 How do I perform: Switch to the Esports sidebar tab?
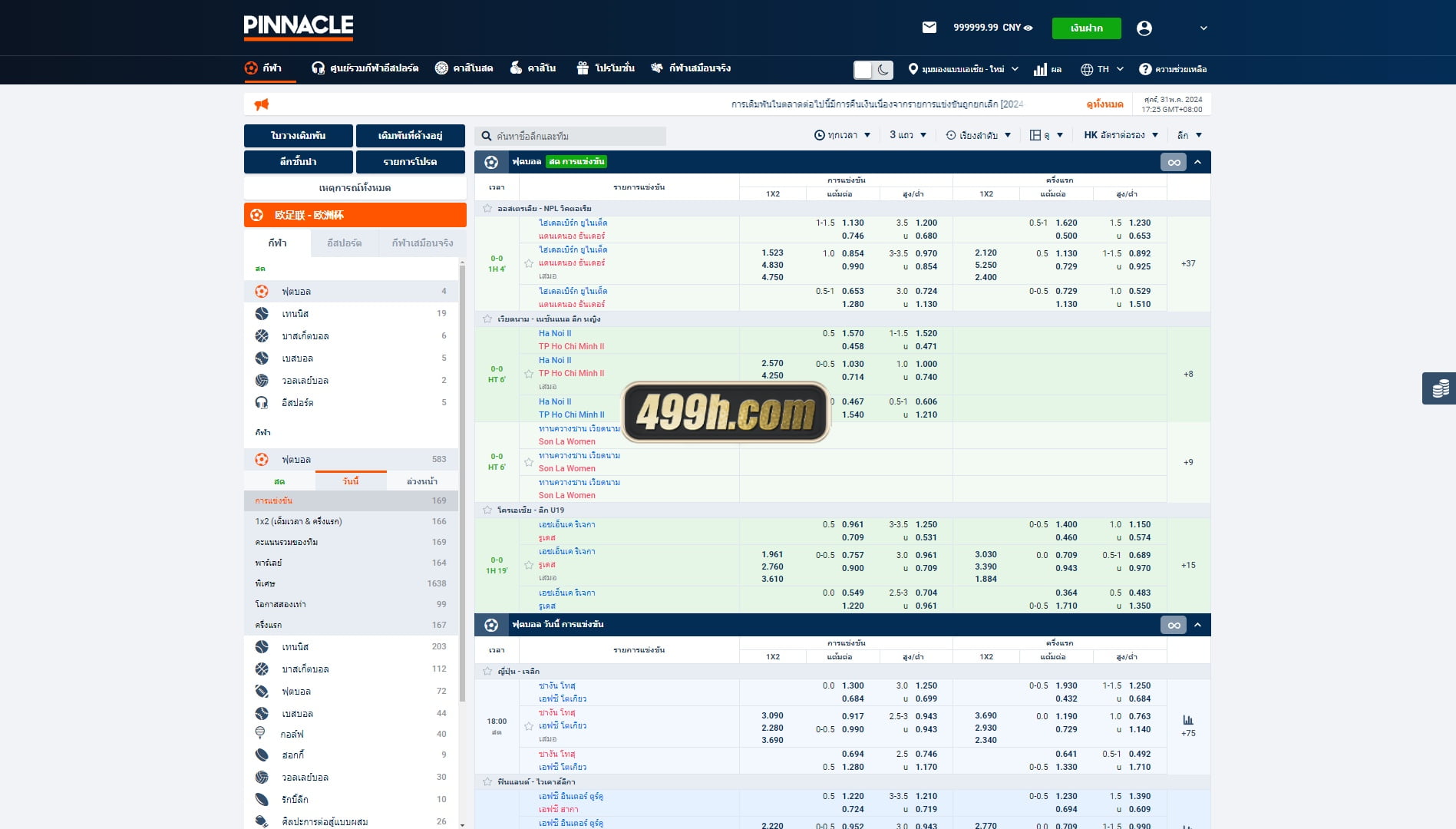(344, 243)
